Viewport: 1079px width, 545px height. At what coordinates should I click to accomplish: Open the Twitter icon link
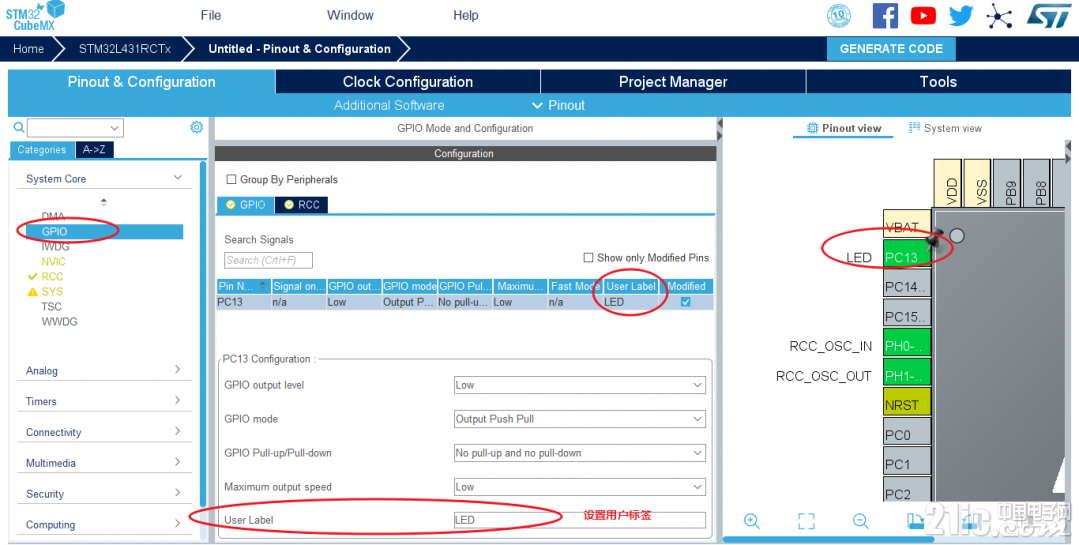pos(961,15)
